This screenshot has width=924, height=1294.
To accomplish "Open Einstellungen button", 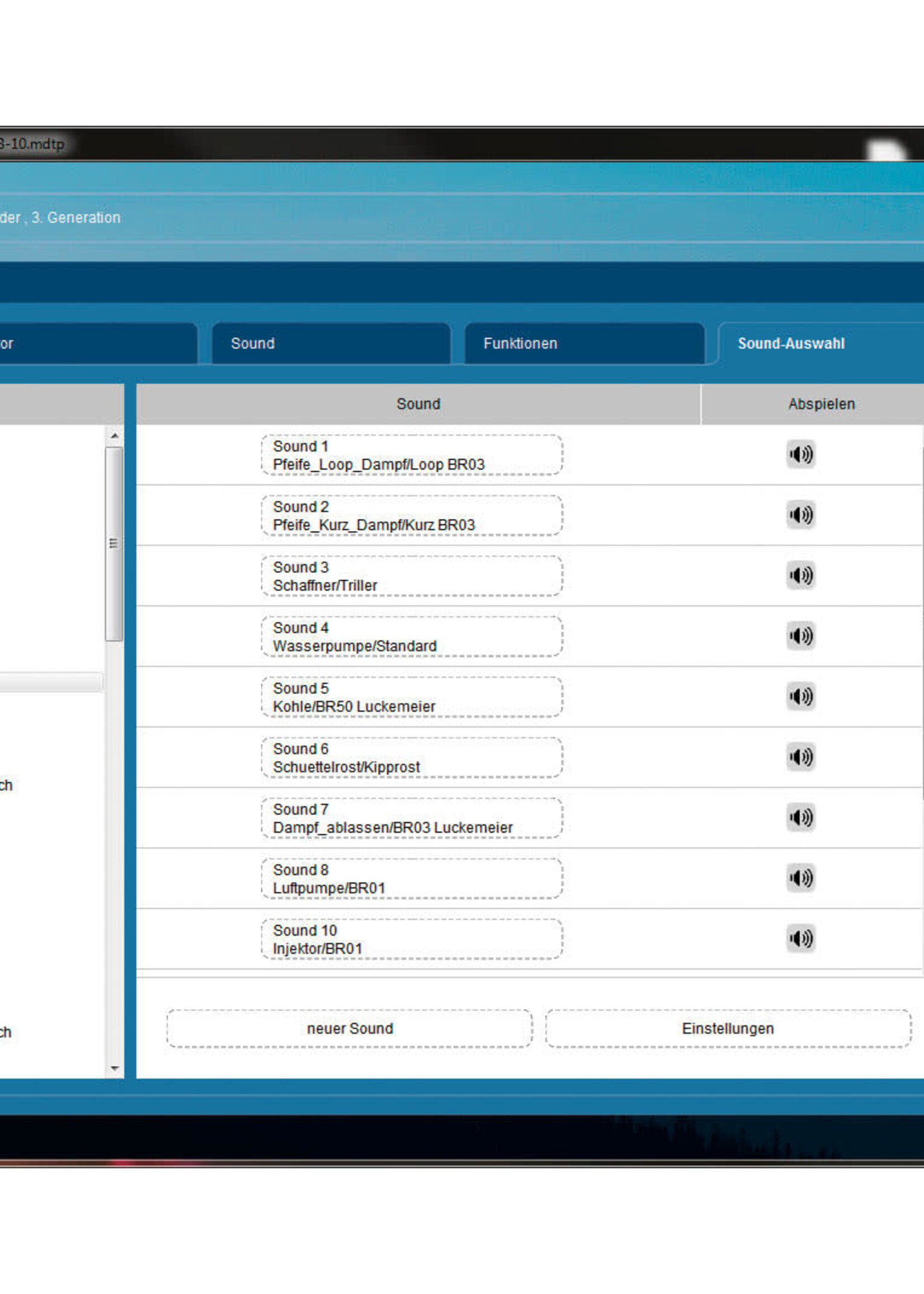I will coord(728,1029).
